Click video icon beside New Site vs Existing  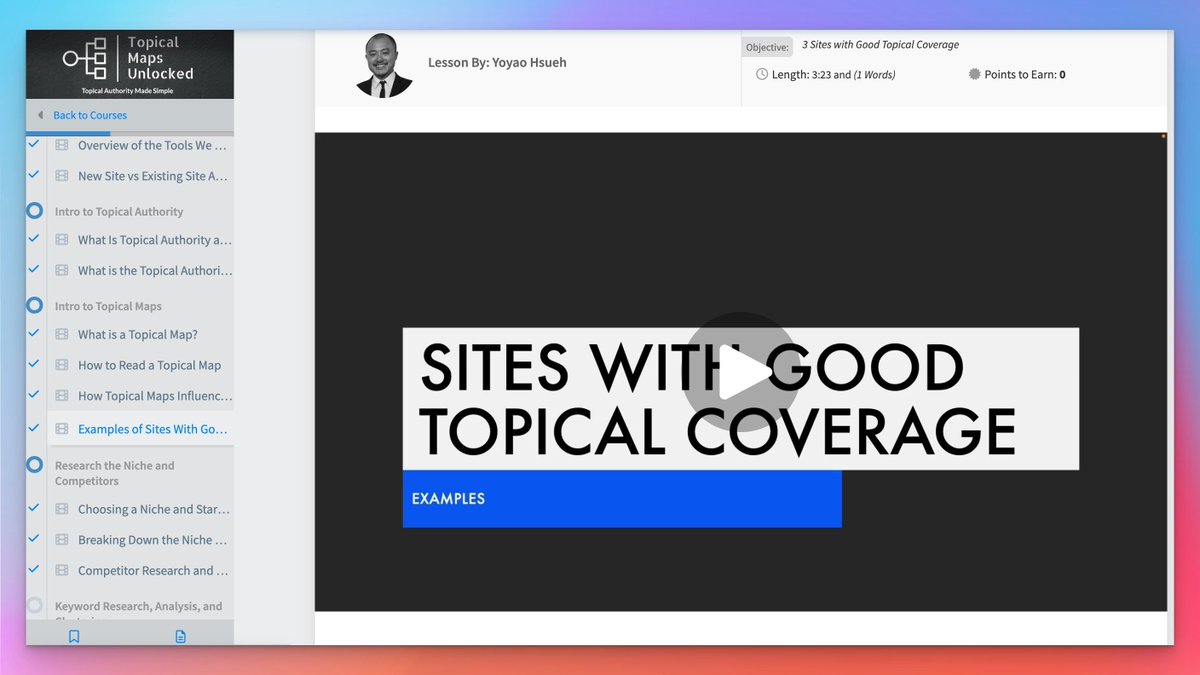coord(62,176)
